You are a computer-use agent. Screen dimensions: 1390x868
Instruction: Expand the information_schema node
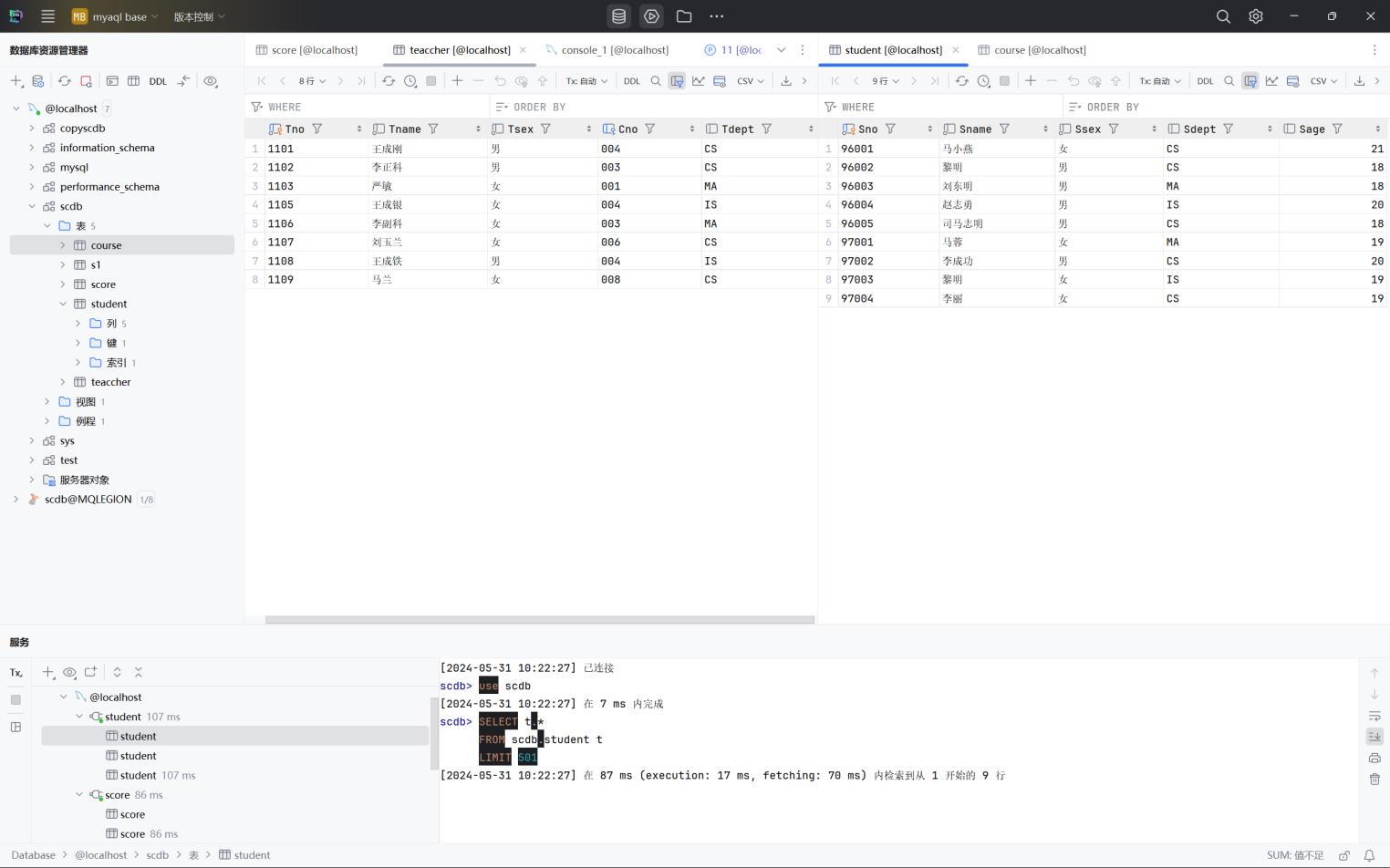pos(32,148)
